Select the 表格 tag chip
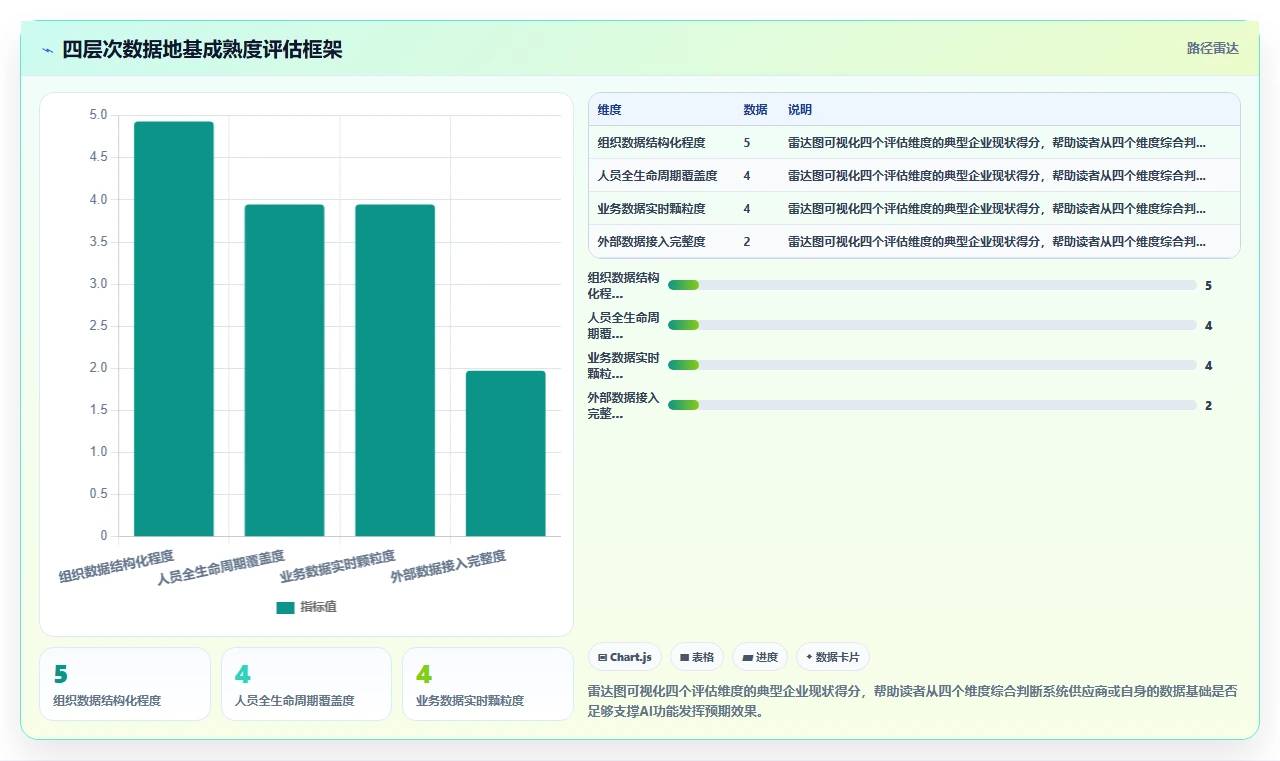 (x=697, y=657)
